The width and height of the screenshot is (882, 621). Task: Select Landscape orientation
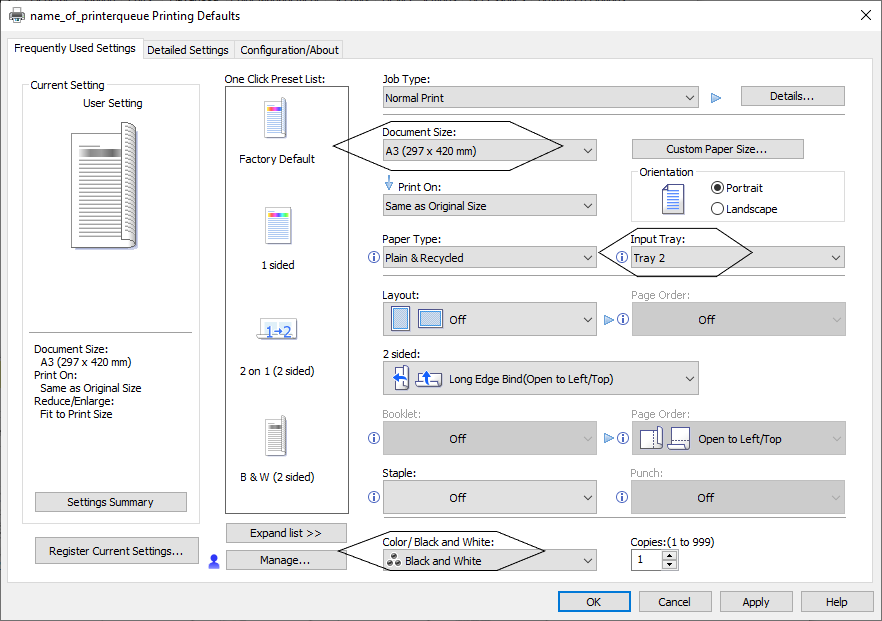pyautogui.click(x=718, y=209)
